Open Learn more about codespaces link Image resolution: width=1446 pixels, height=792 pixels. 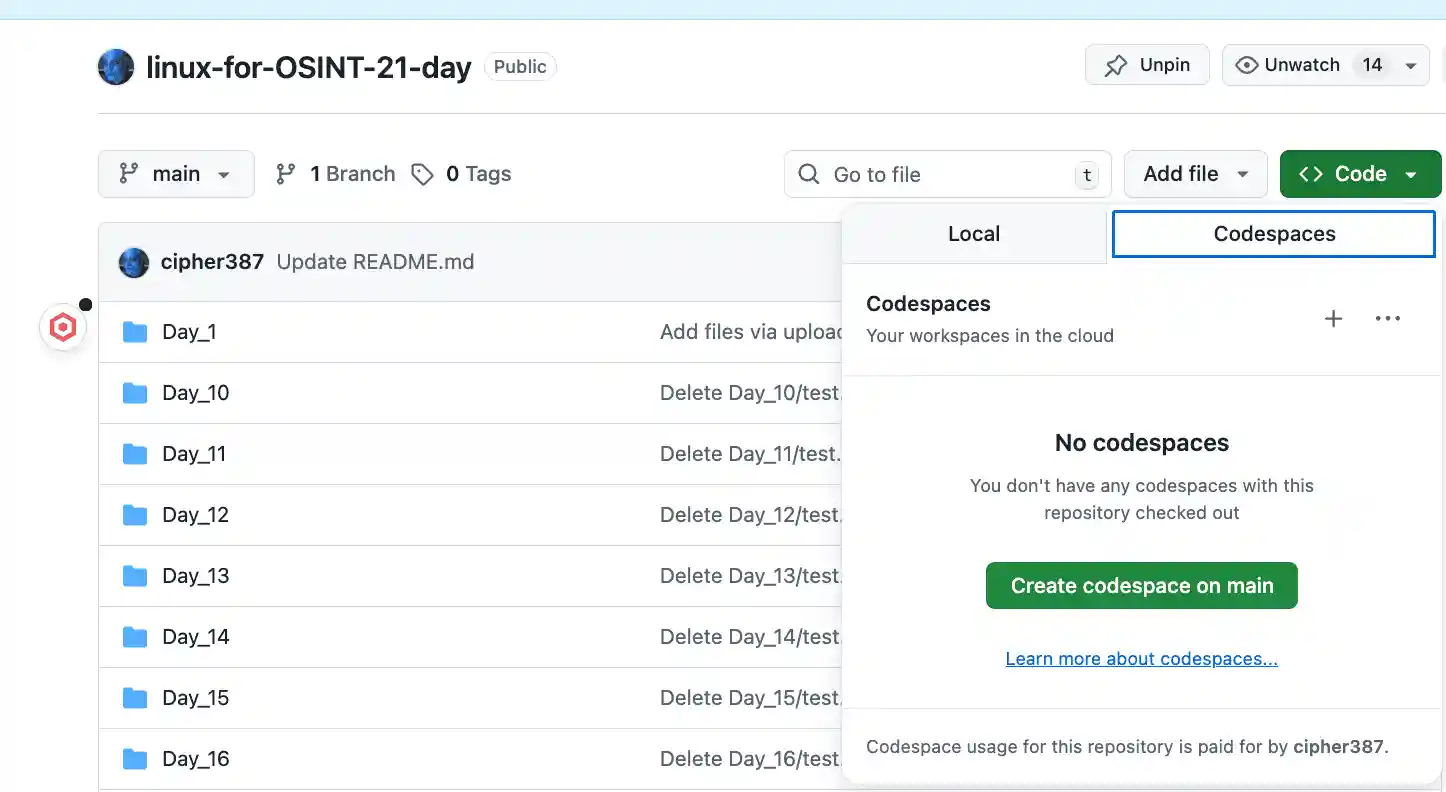[1142, 659]
